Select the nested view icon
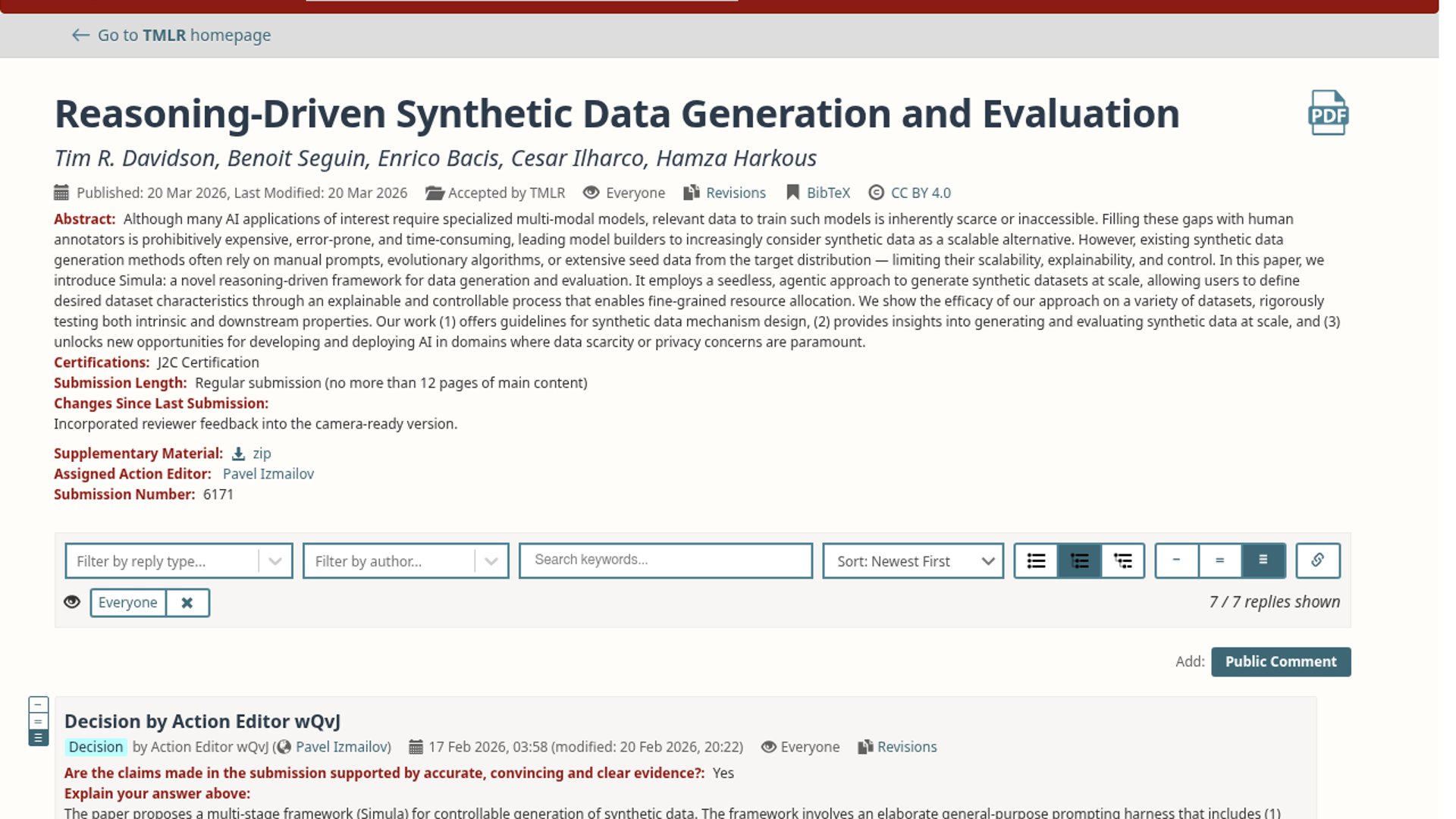Screen dimensions: 1456x819 coord(1122,560)
